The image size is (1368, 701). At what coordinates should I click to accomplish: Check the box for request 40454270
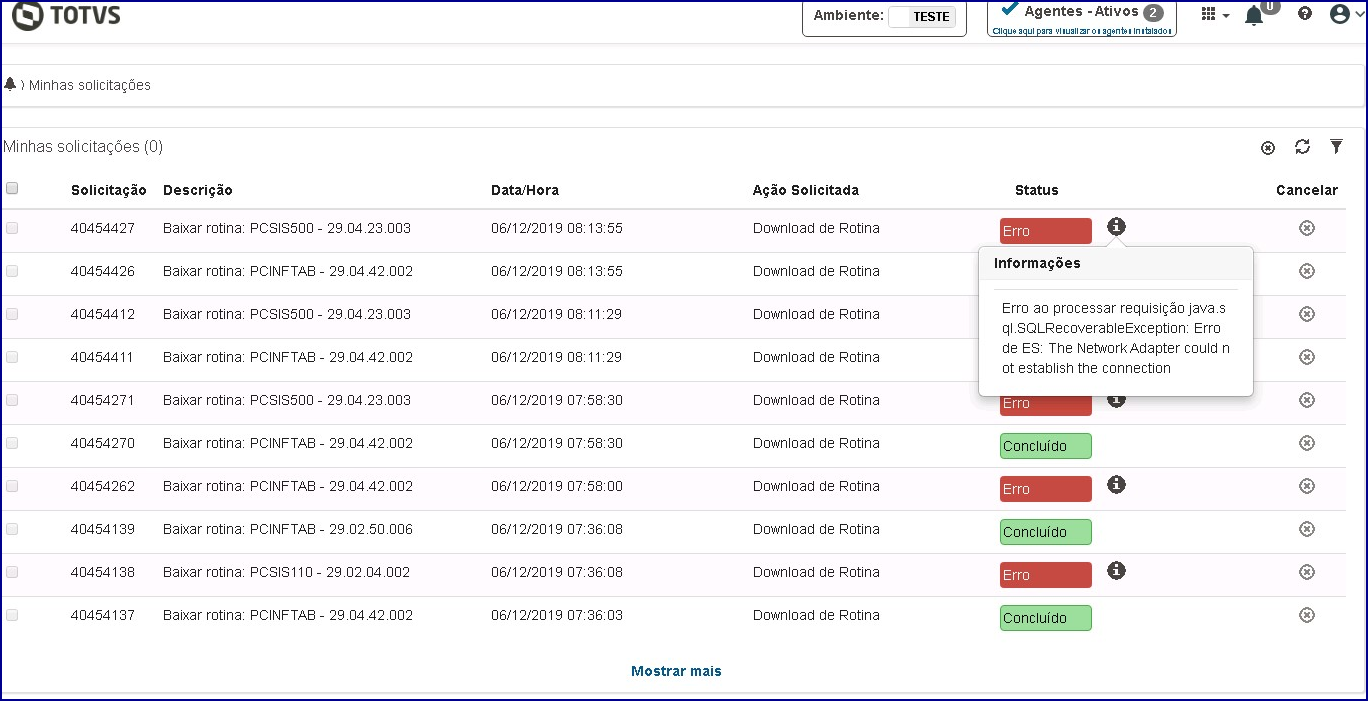pyautogui.click(x=12, y=443)
